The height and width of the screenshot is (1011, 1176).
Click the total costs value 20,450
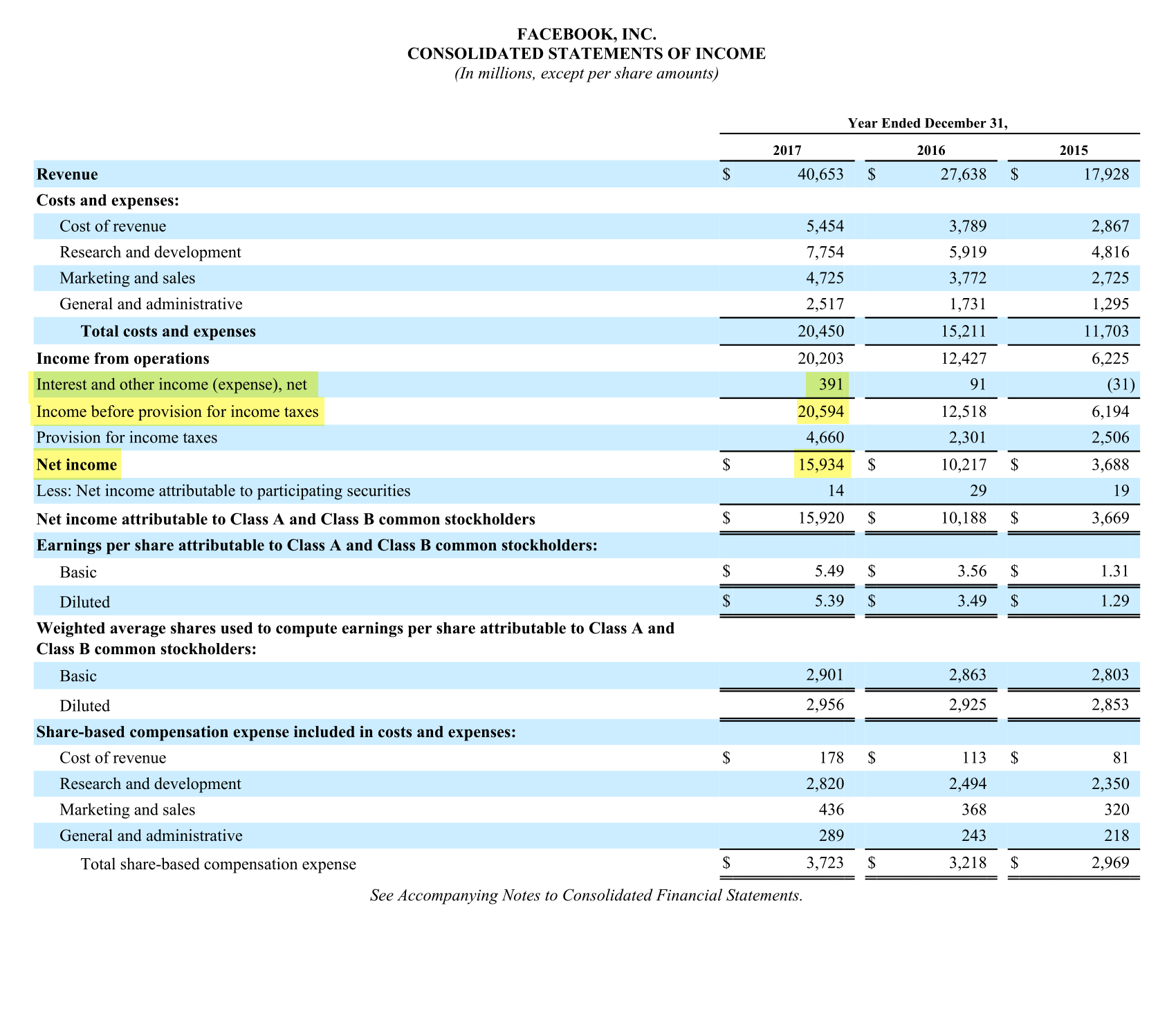coord(820,331)
